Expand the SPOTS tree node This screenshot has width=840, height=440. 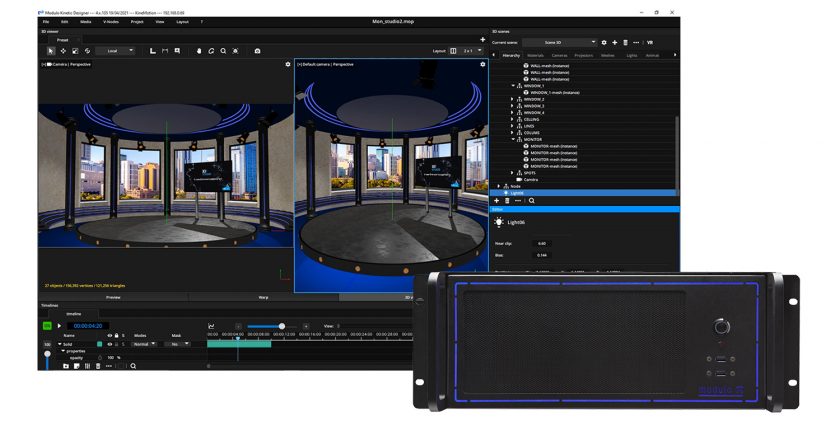click(513, 173)
